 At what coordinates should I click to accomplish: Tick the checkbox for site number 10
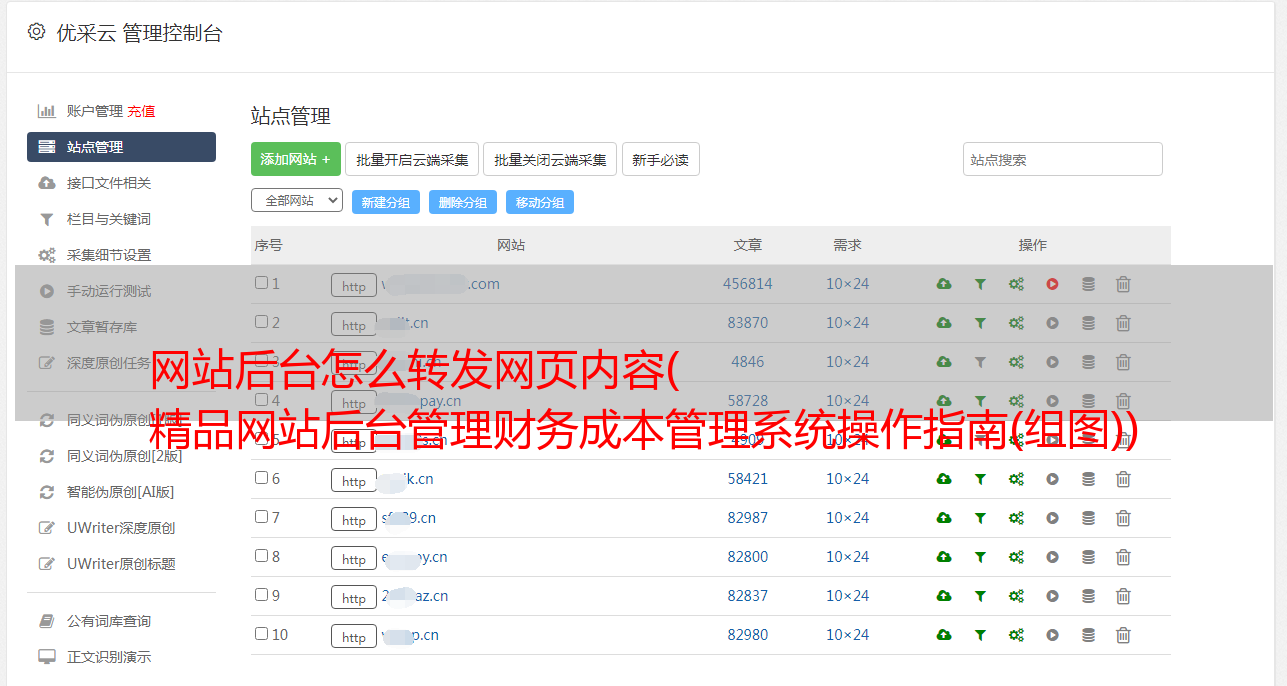(261, 634)
